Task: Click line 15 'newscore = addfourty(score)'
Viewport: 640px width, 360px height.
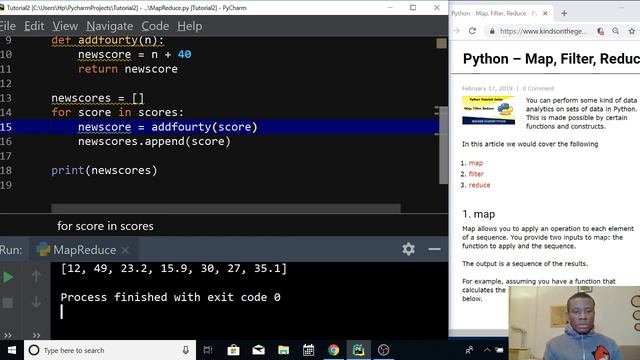Action: pyautogui.click(x=167, y=127)
